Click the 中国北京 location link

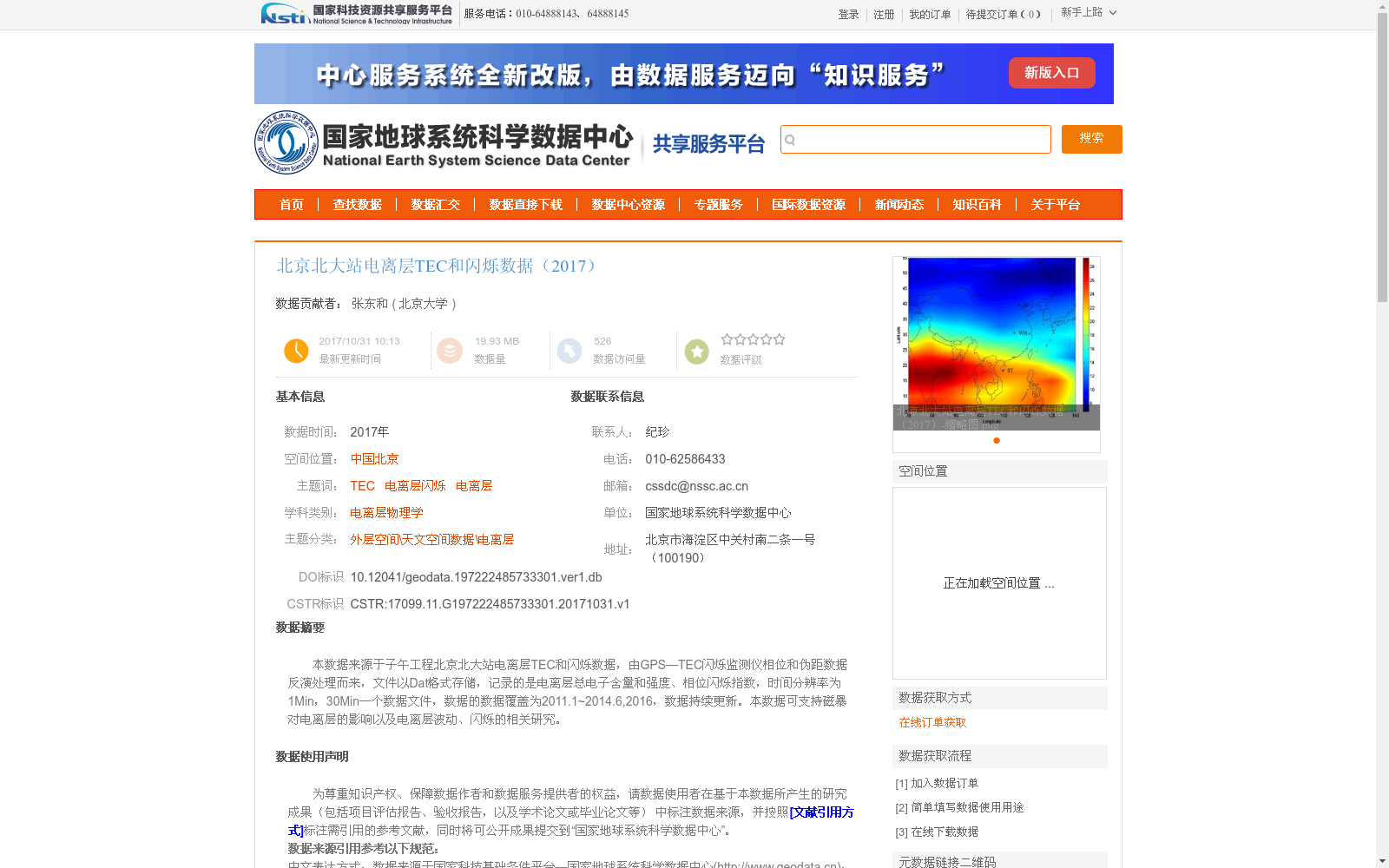click(x=374, y=459)
